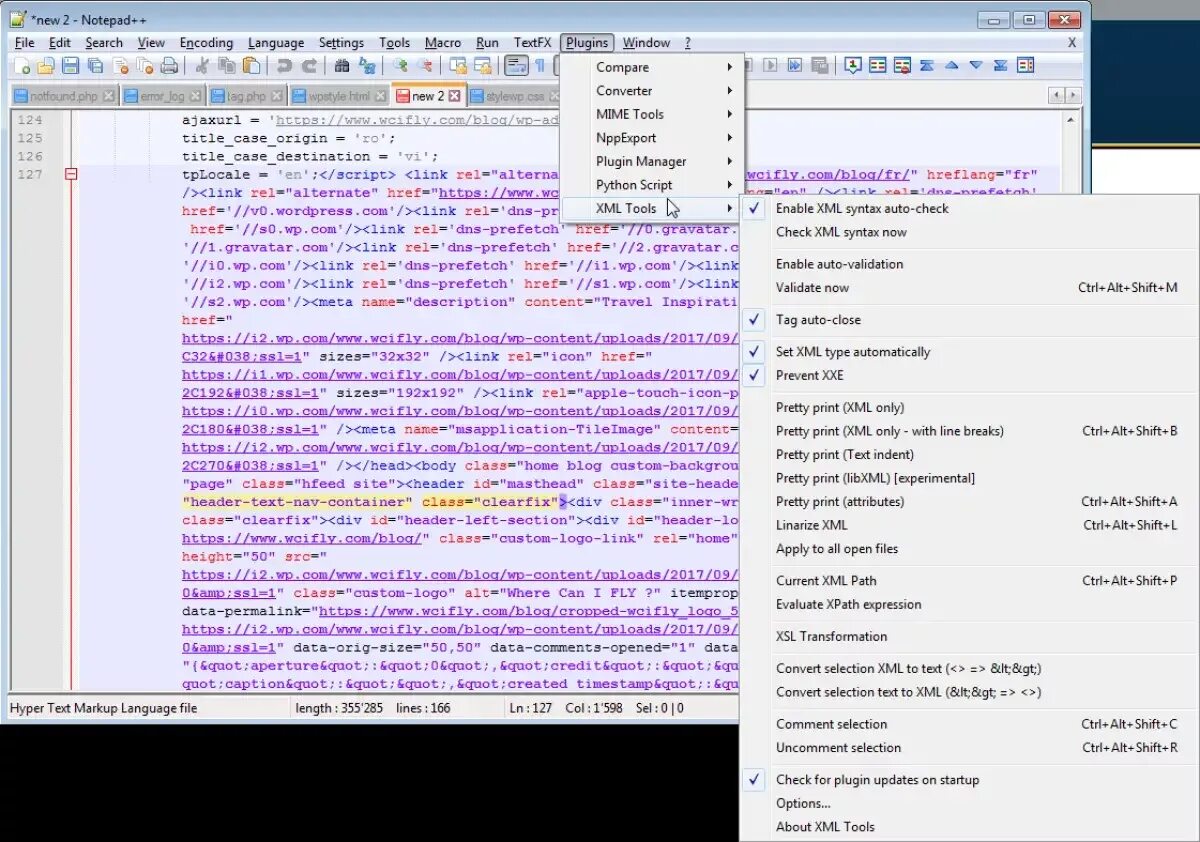Screen dimensions: 1200x842
Task: Jump to last difference icon
Action: click(x=1000, y=66)
